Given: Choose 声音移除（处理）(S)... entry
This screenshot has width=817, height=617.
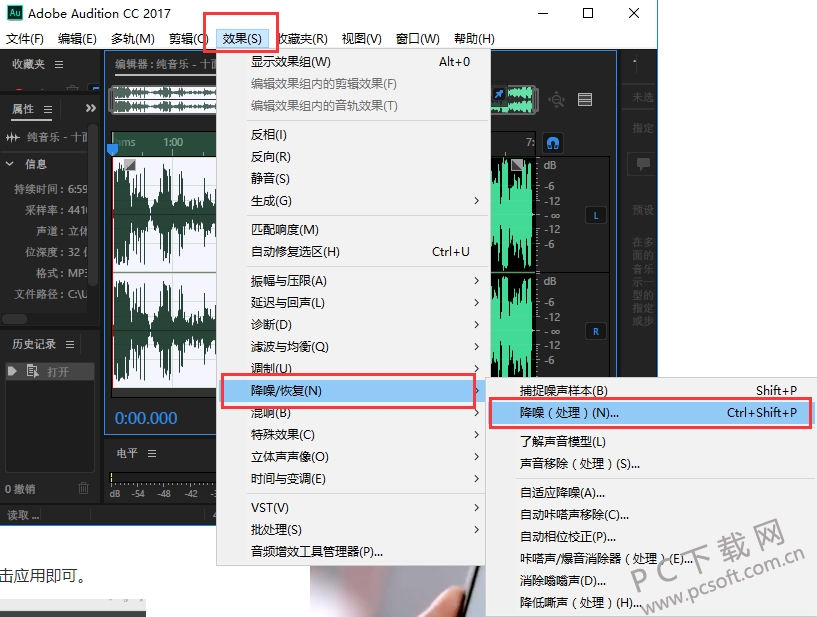Looking at the screenshot, I should (x=651, y=463).
